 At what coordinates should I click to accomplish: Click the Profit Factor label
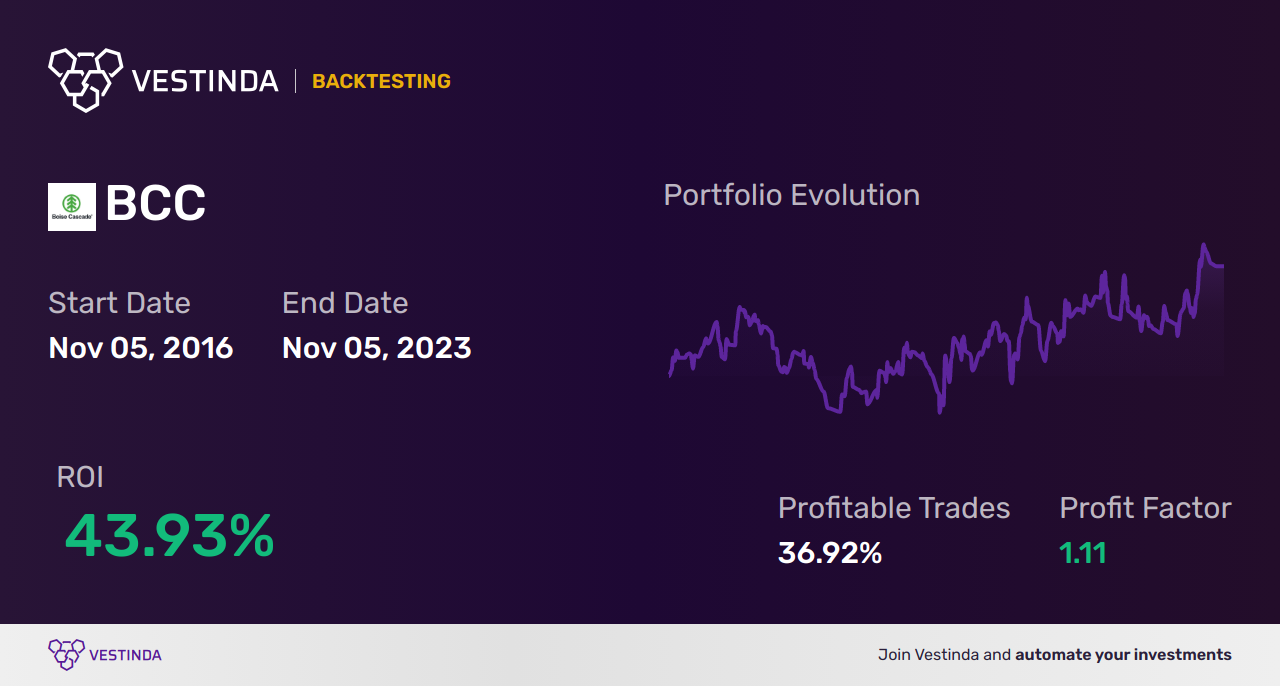1145,508
